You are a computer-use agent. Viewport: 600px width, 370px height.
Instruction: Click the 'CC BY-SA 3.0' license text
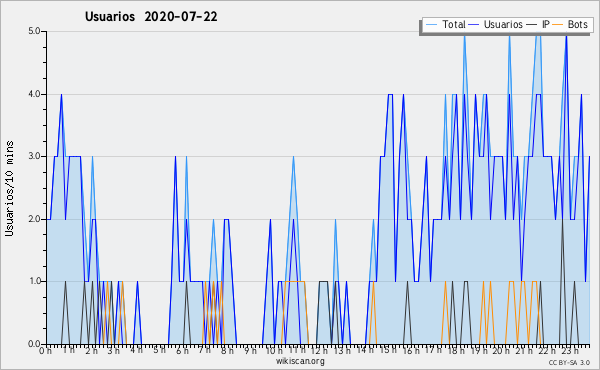(x=569, y=362)
